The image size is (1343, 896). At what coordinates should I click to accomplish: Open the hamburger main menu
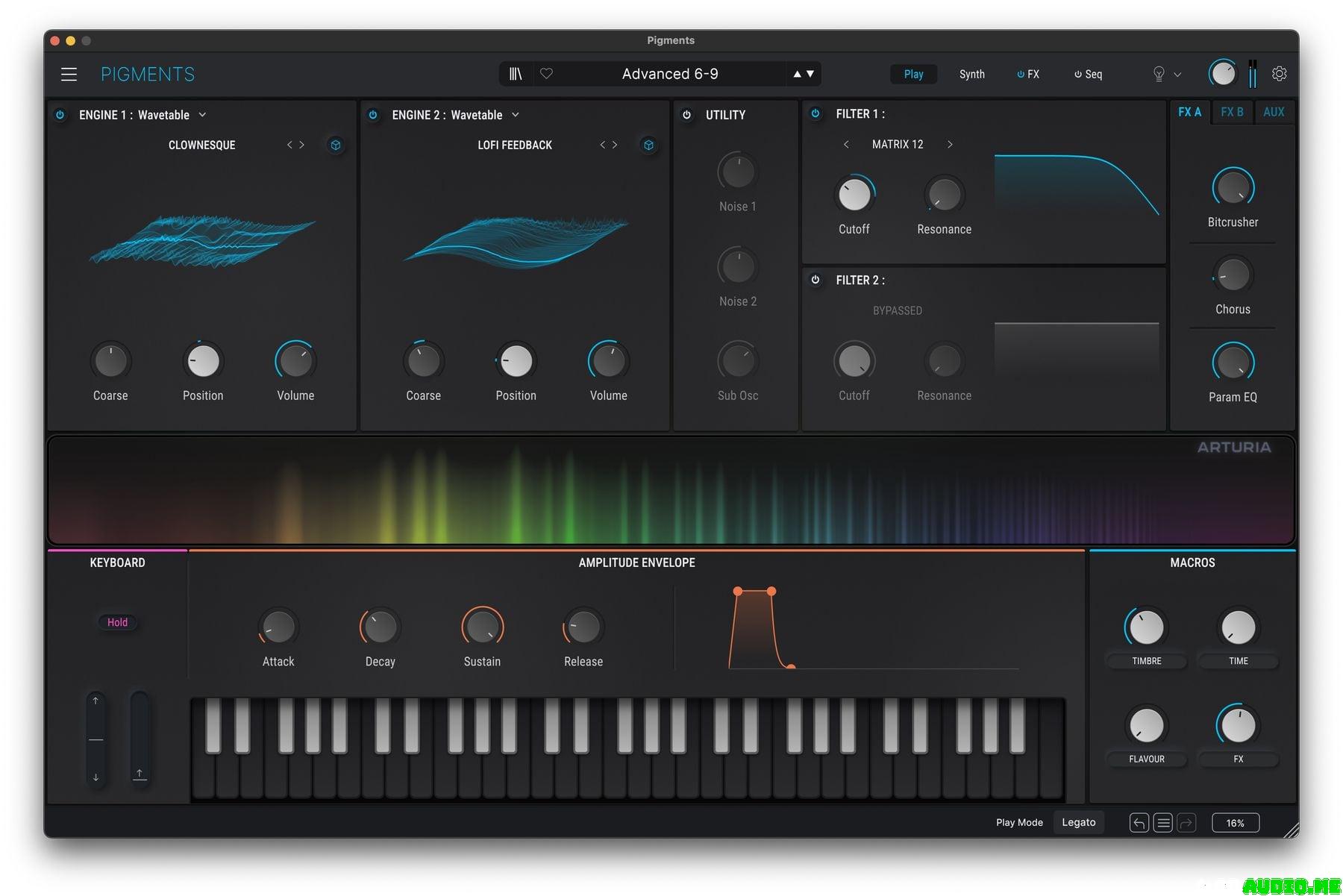click(x=69, y=74)
